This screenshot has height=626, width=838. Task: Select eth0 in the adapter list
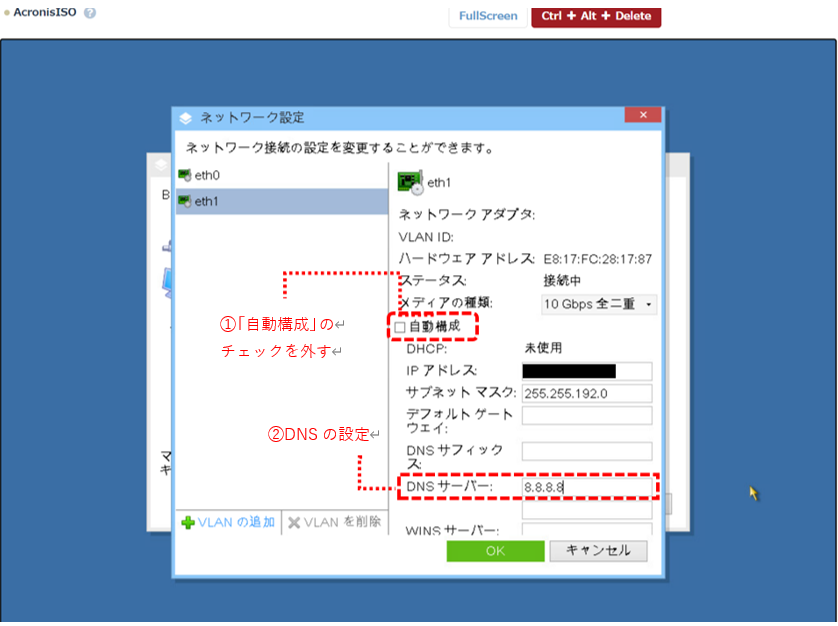[207, 175]
